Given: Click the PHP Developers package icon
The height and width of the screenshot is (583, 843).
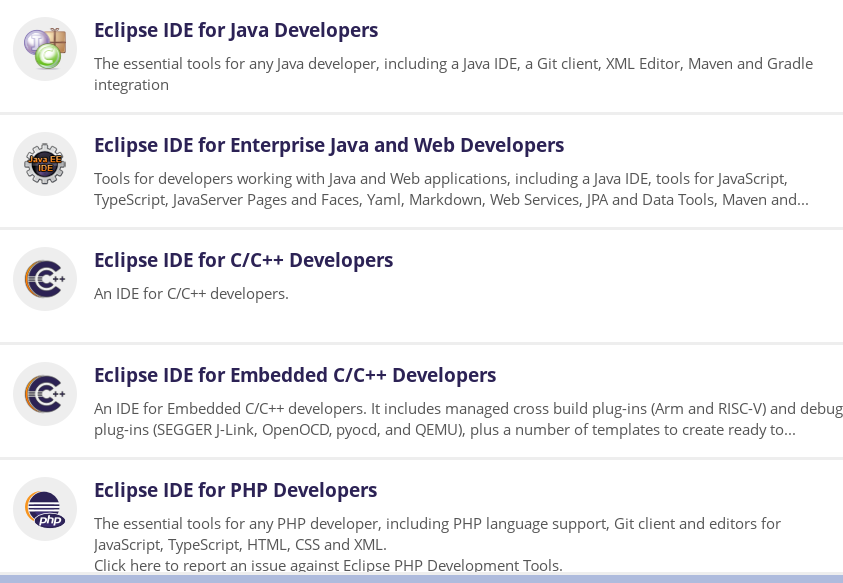Looking at the screenshot, I should 45,509.
